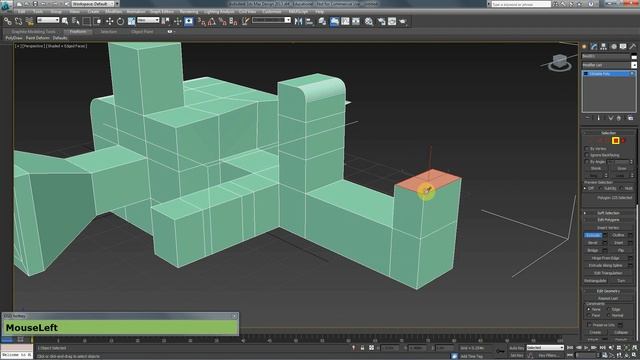640x360 pixels.
Task: Click the Go to End playback button
Action: click(602, 348)
